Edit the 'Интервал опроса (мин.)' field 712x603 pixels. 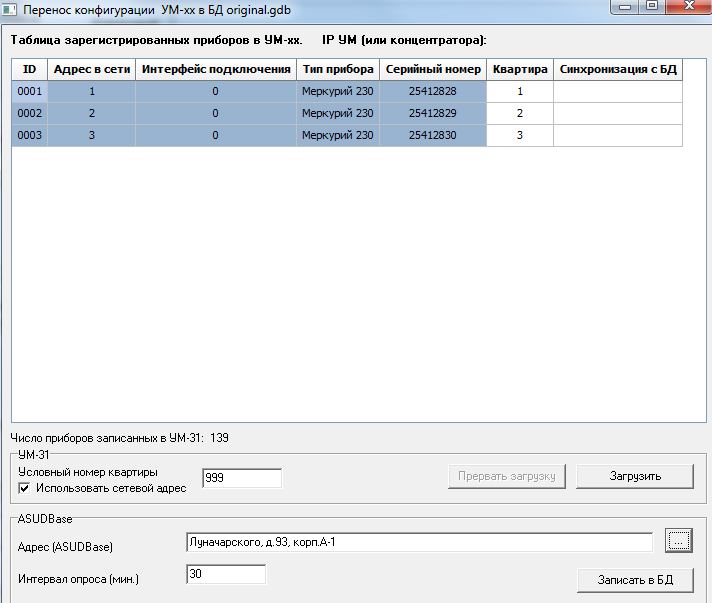[x=226, y=575]
